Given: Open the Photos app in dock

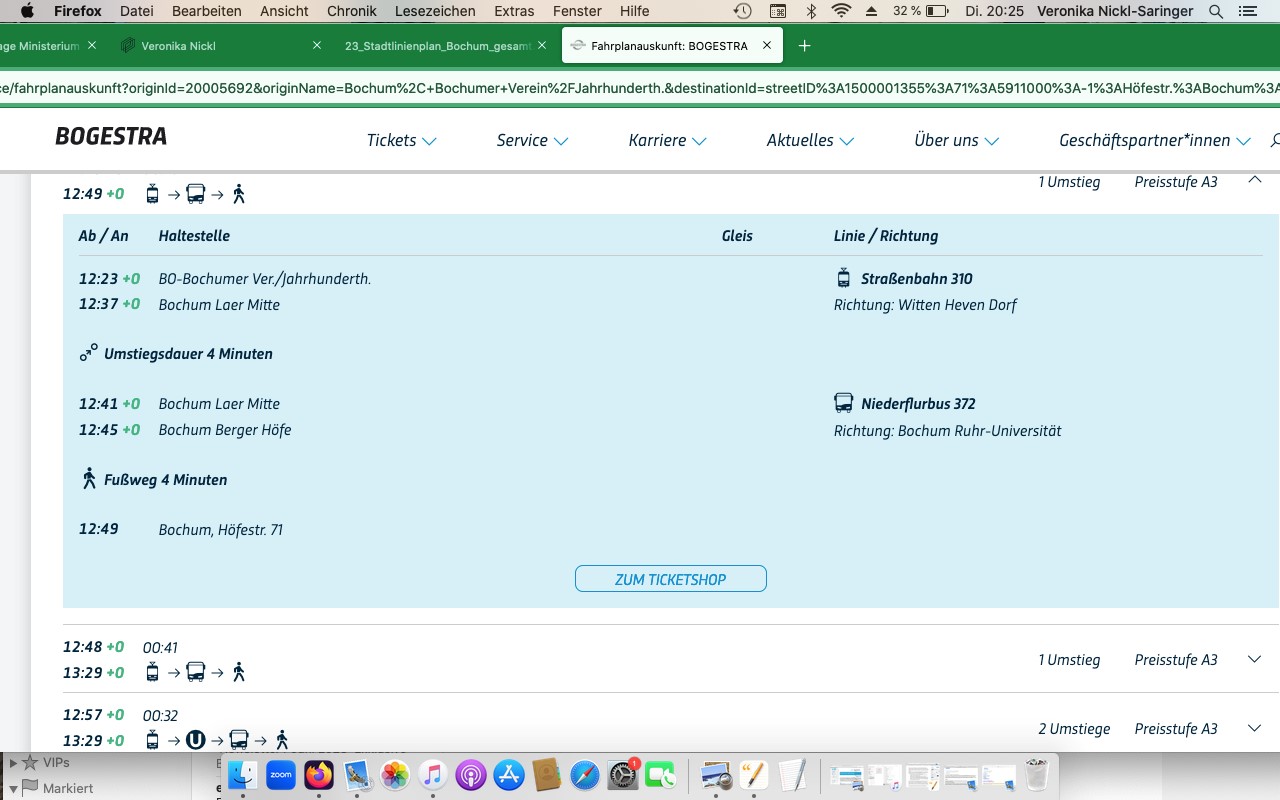Looking at the screenshot, I should click(x=395, y=775).
